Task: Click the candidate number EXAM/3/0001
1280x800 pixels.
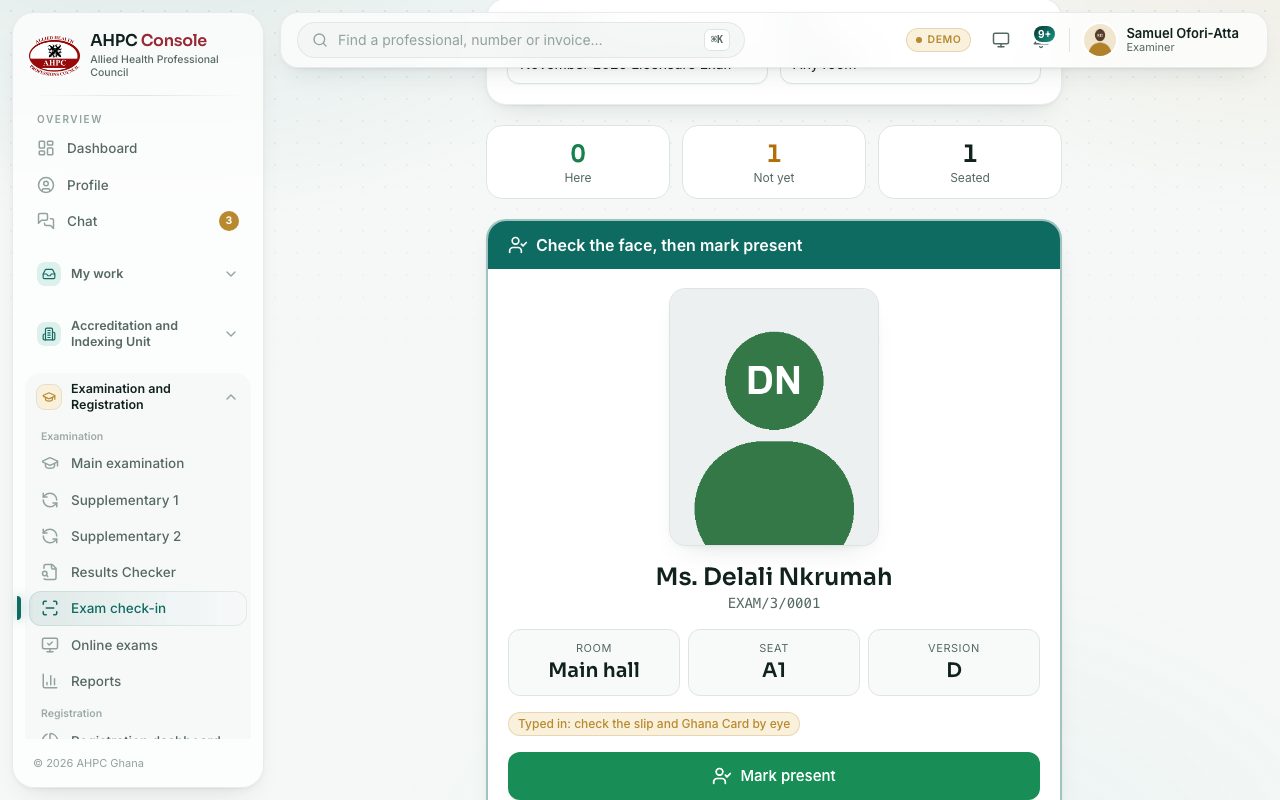Action: pyautogui.click(x=774, y=603)
